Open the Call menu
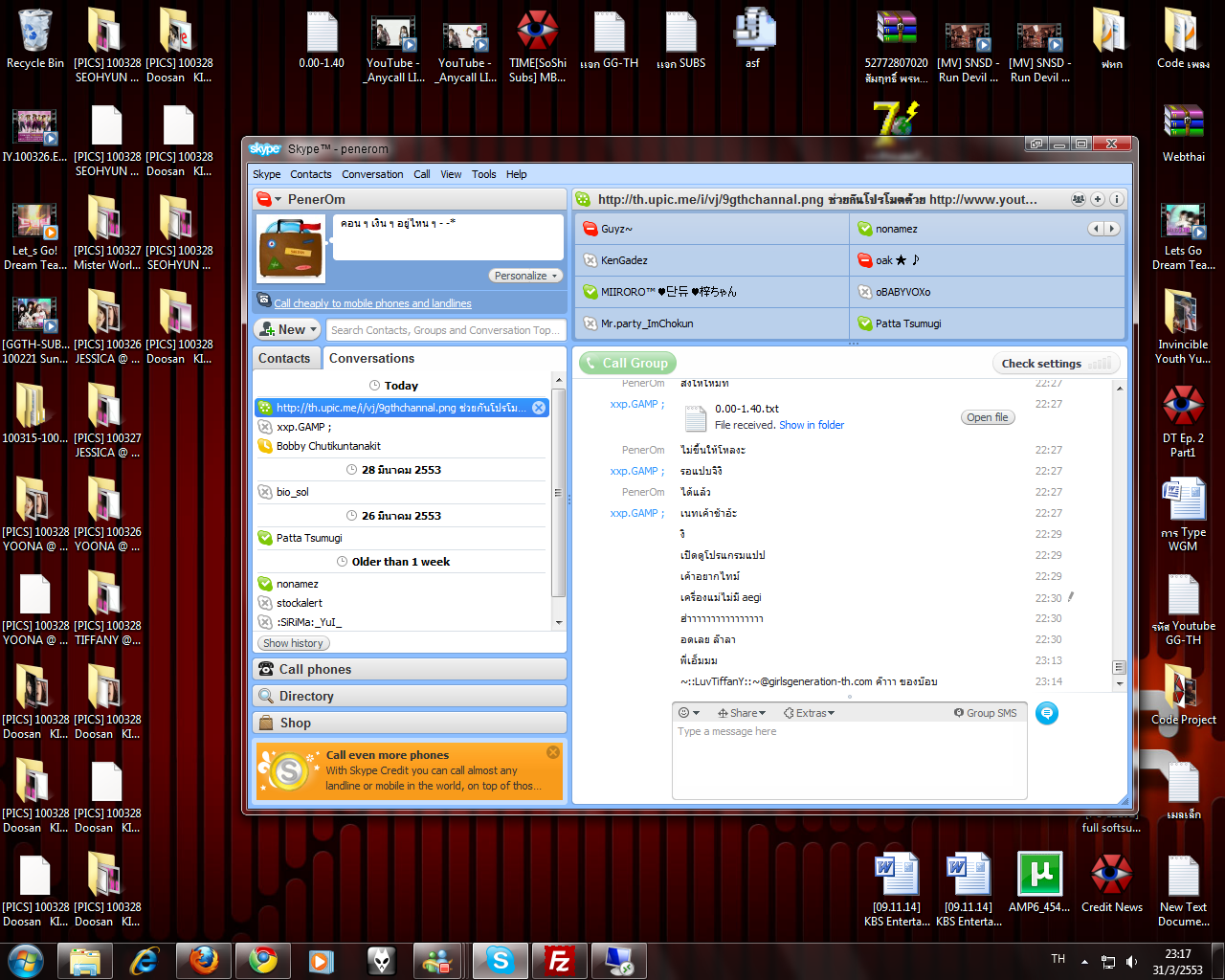The image size is (1225, 980). (x=422, y=174)
